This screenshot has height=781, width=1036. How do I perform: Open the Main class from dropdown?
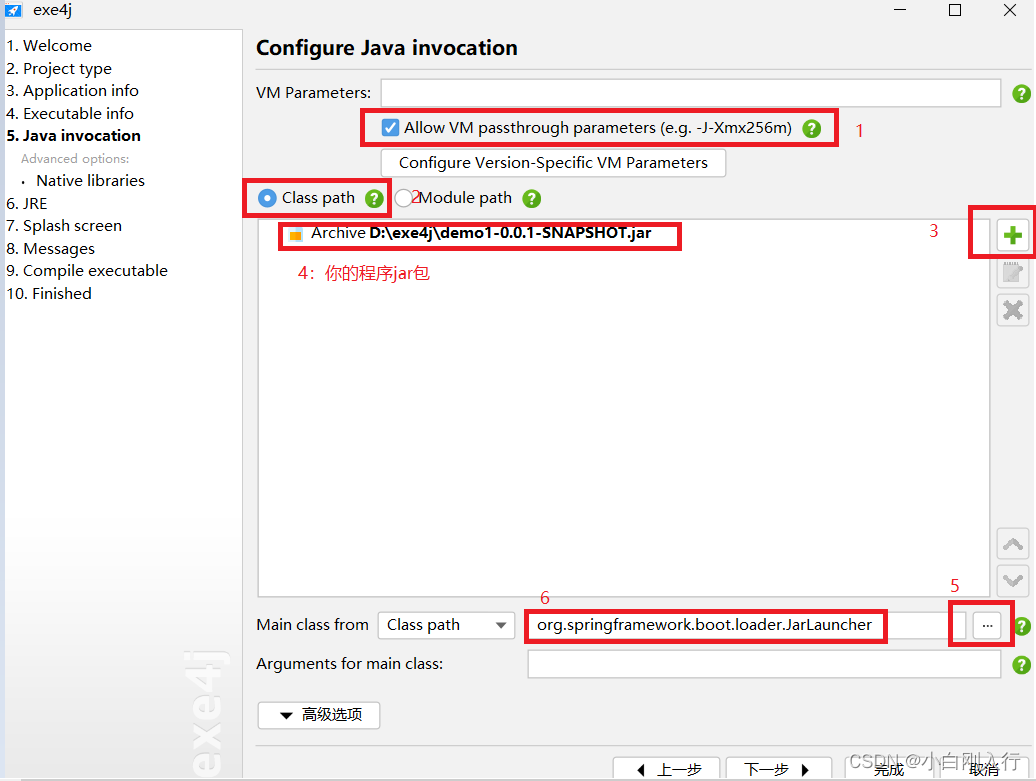446,625
